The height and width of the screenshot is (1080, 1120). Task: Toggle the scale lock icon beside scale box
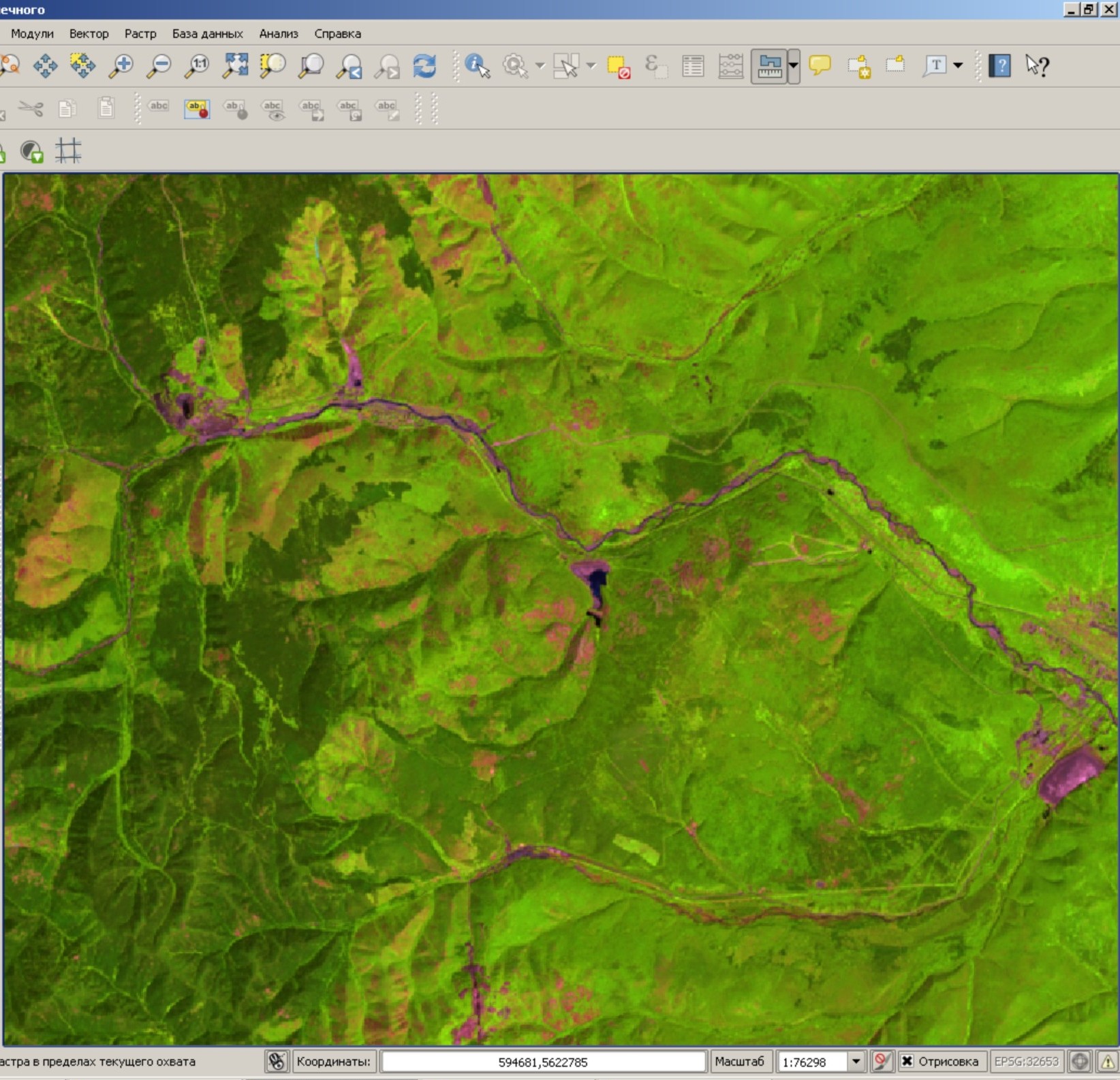point(882,1061)
